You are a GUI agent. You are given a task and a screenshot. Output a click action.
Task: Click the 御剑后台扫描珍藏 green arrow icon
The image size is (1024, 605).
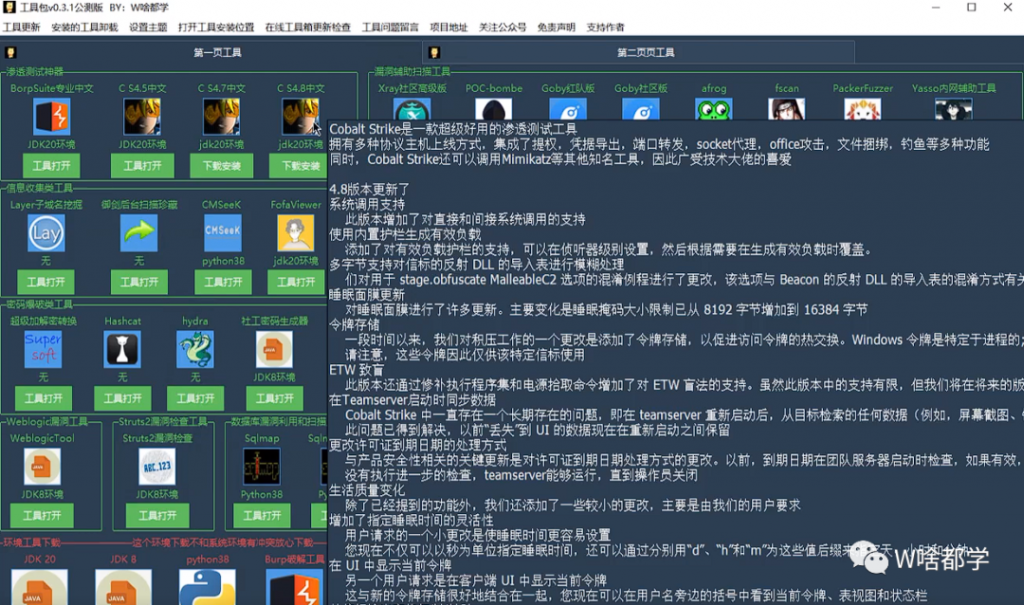point(139,233)
